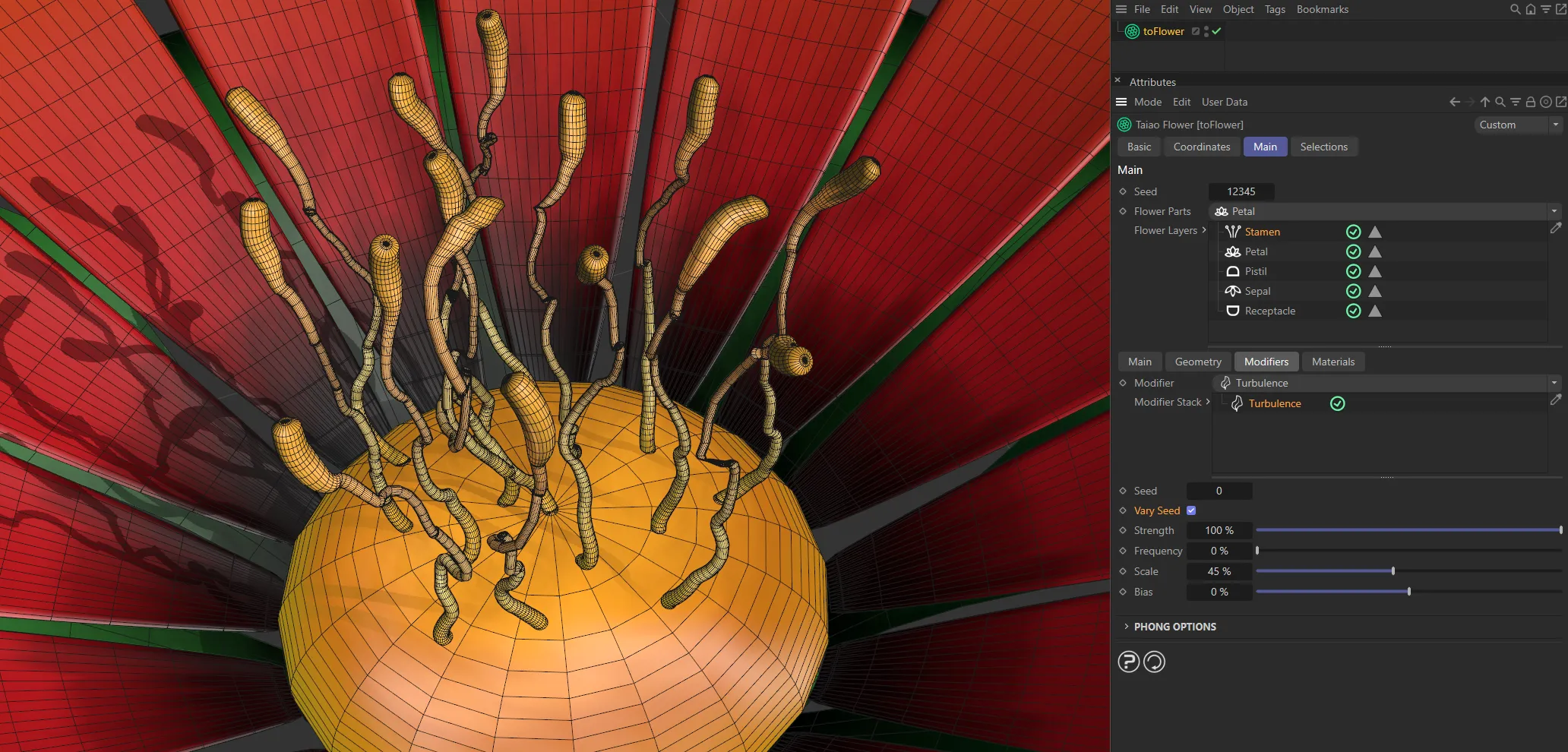Select the Receptacle layer icon

[x=1232, y=311]
